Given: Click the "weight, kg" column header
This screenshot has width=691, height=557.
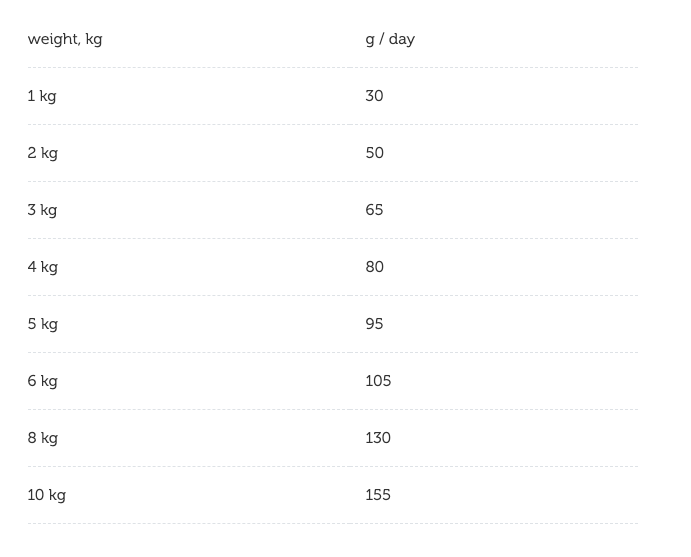Looking at the screenshot, I should (65, 39).
